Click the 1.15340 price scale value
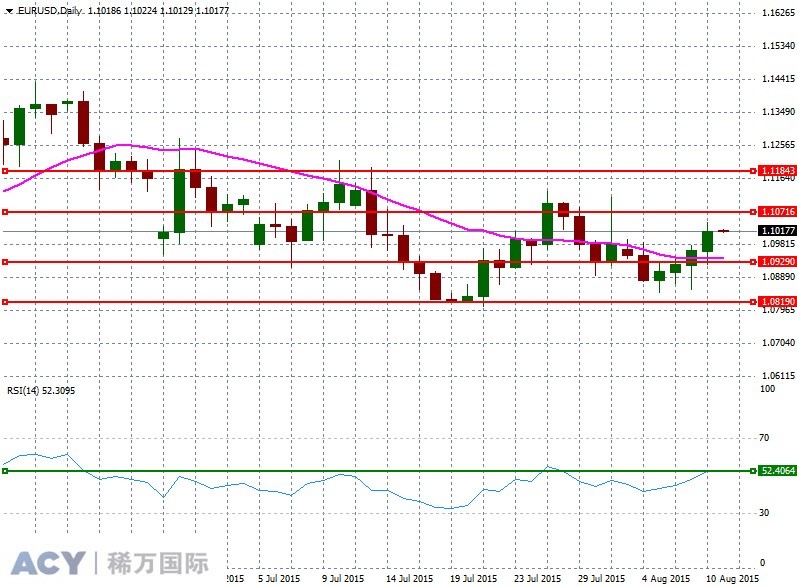Viewport: 797px width, 587px height. [778, 46]
